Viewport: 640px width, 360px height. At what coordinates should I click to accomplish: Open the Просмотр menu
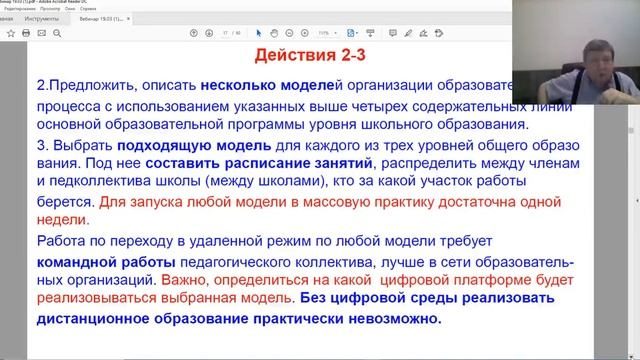tap(50, 9)
